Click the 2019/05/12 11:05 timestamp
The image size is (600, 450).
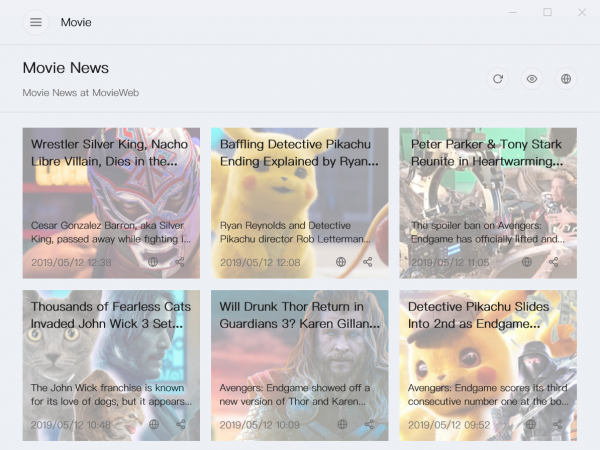point(450,262)
